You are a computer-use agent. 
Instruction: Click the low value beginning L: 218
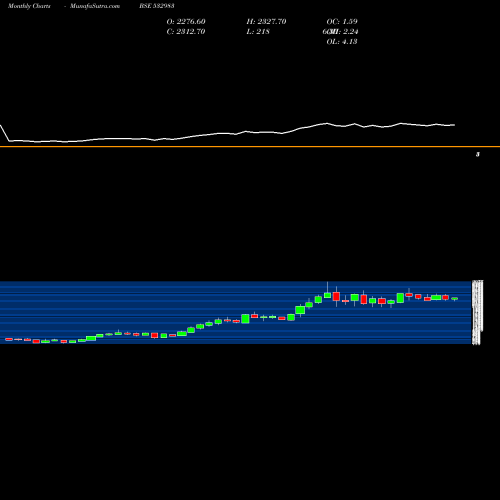tap(258, 32)
